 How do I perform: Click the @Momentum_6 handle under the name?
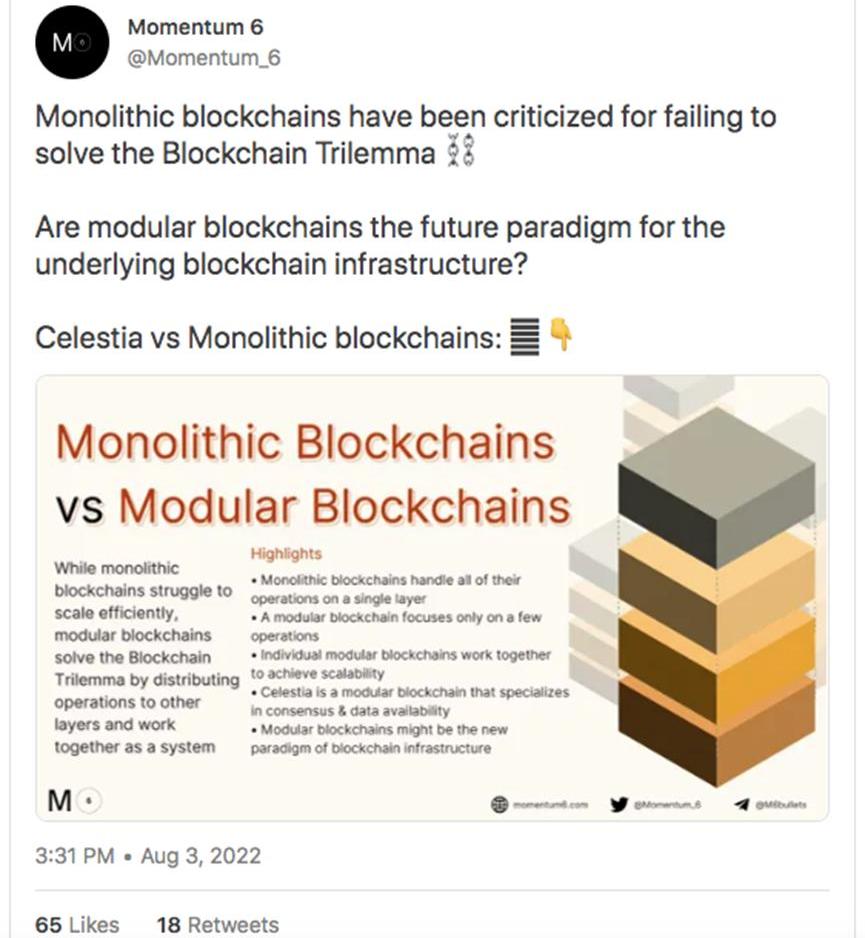click(204, 58)
